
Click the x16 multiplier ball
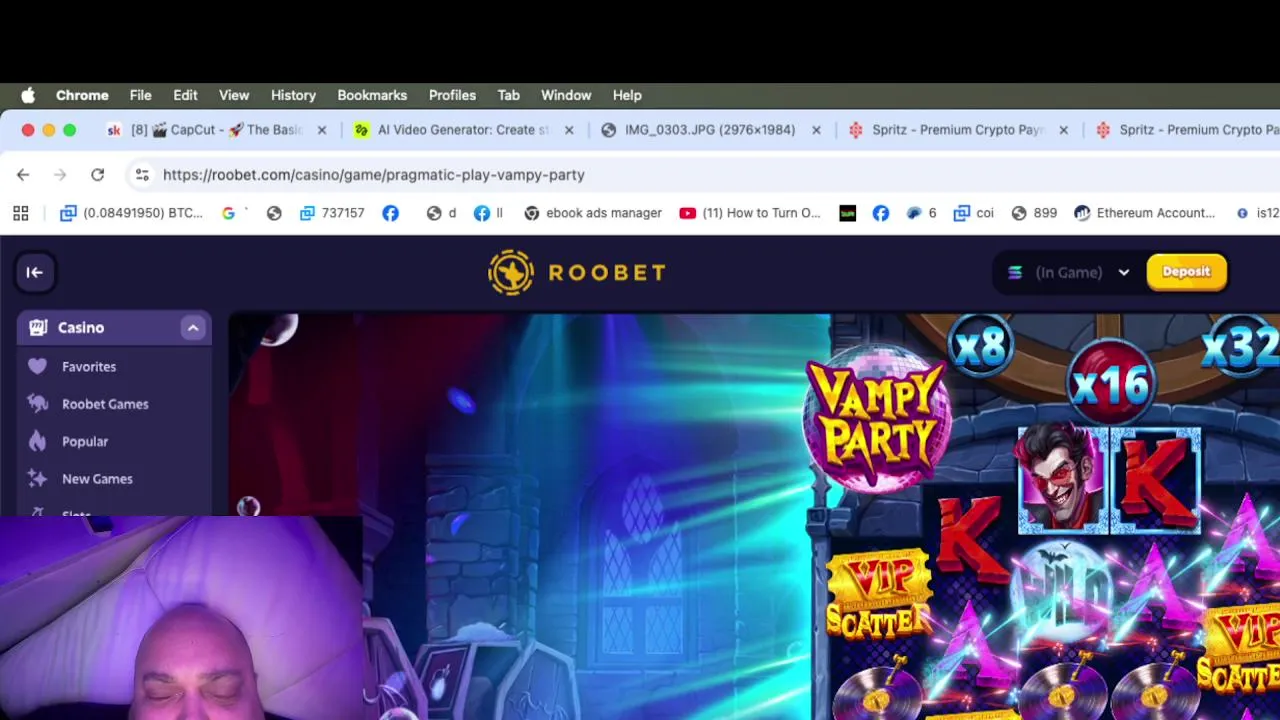pyautogui.click(x=1110, y=384)
